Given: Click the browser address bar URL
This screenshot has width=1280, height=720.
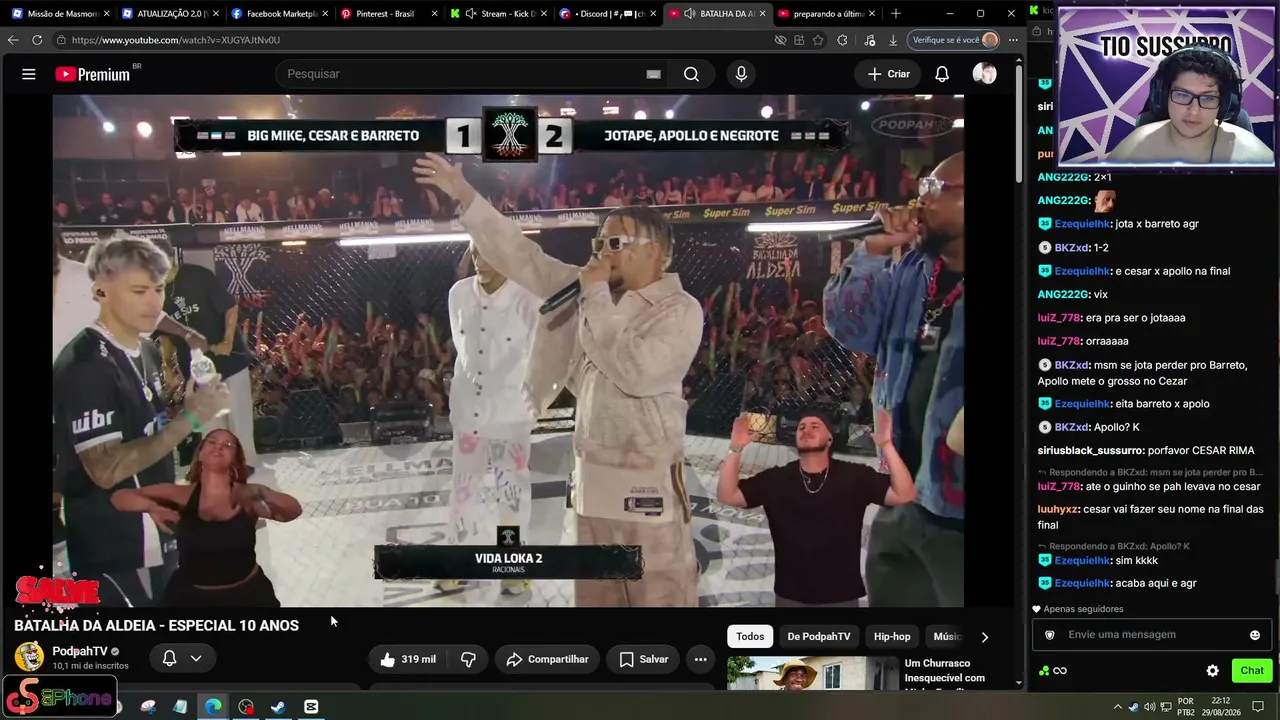Looking at the screenshot, I should (x=176, y=40).
